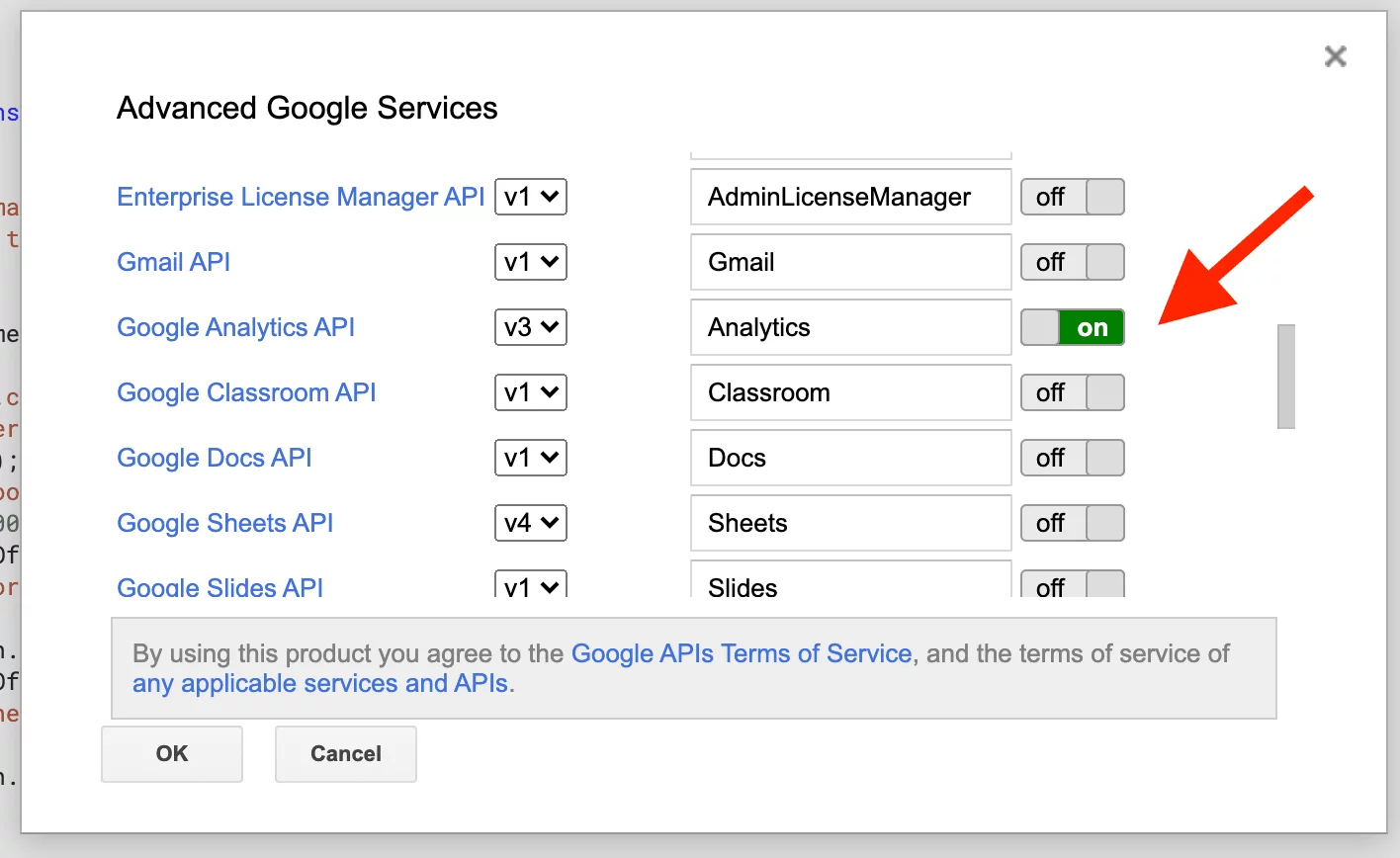Open the Google Slides API link
The width and height of the screenshot is (1400, 858).
[220, 586]
